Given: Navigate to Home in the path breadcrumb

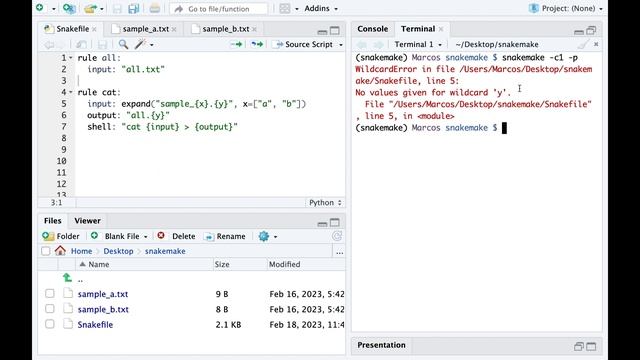Looking at the screenshot, I should coord(81,251).
